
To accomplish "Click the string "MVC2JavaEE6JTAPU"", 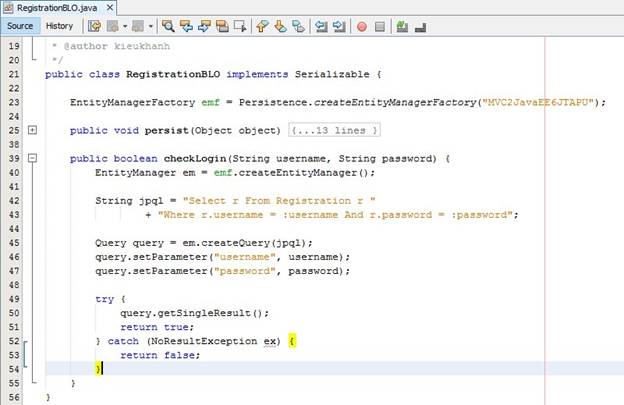I will click(538, 102).
